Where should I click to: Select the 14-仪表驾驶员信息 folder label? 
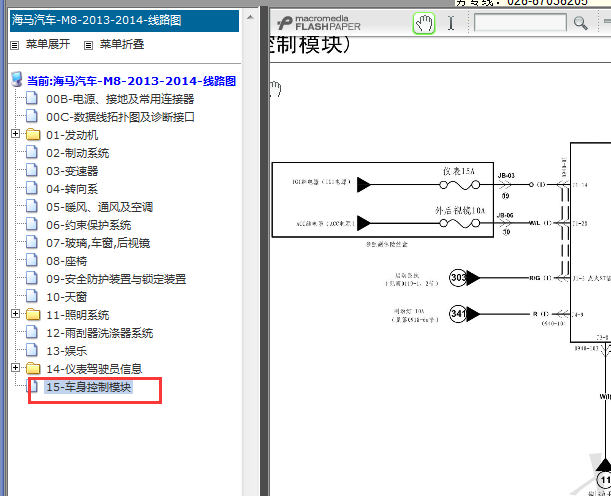[94, 369]
